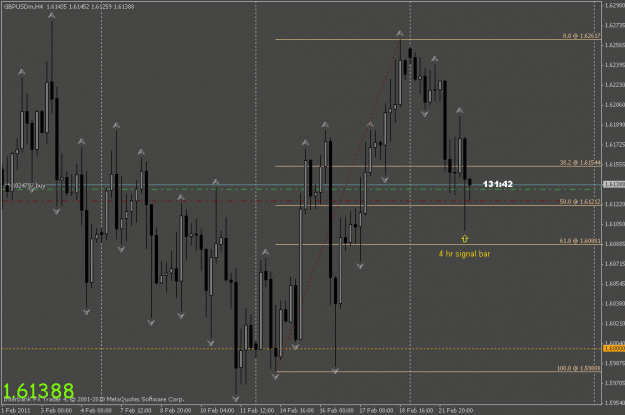Click the 1.60380 price axis label

(615, 303)
